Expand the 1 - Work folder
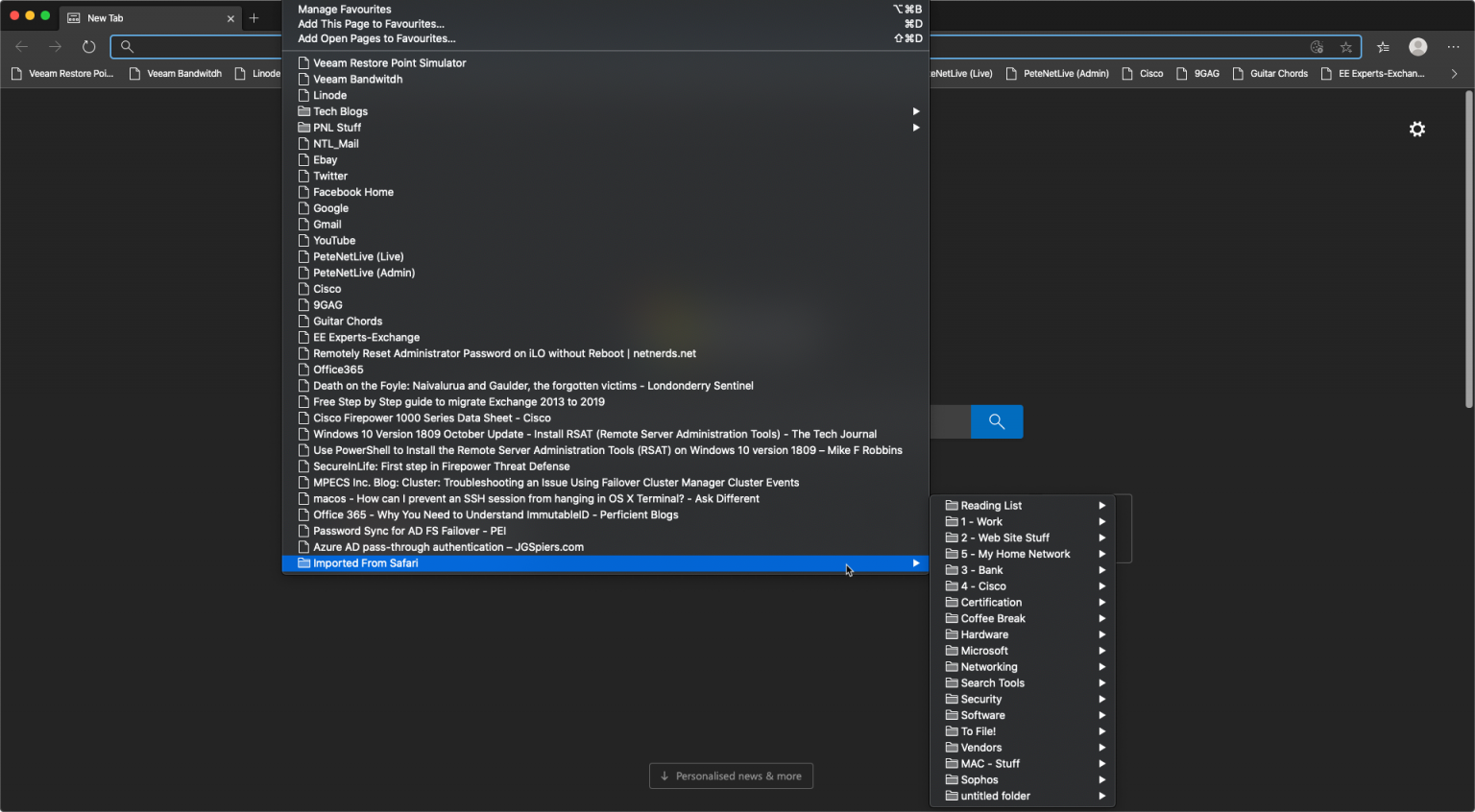Screen dimensions: 1475x812 [x=1023, y=522]
